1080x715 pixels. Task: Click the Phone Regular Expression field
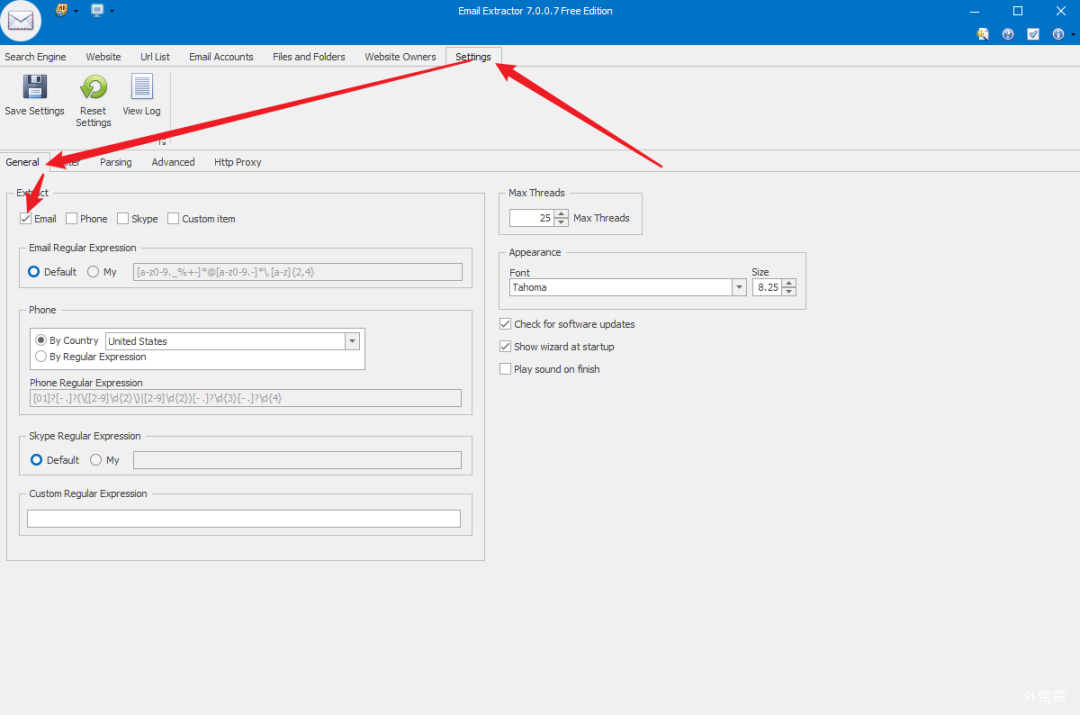pyautogui.click(x=245, y=398)
